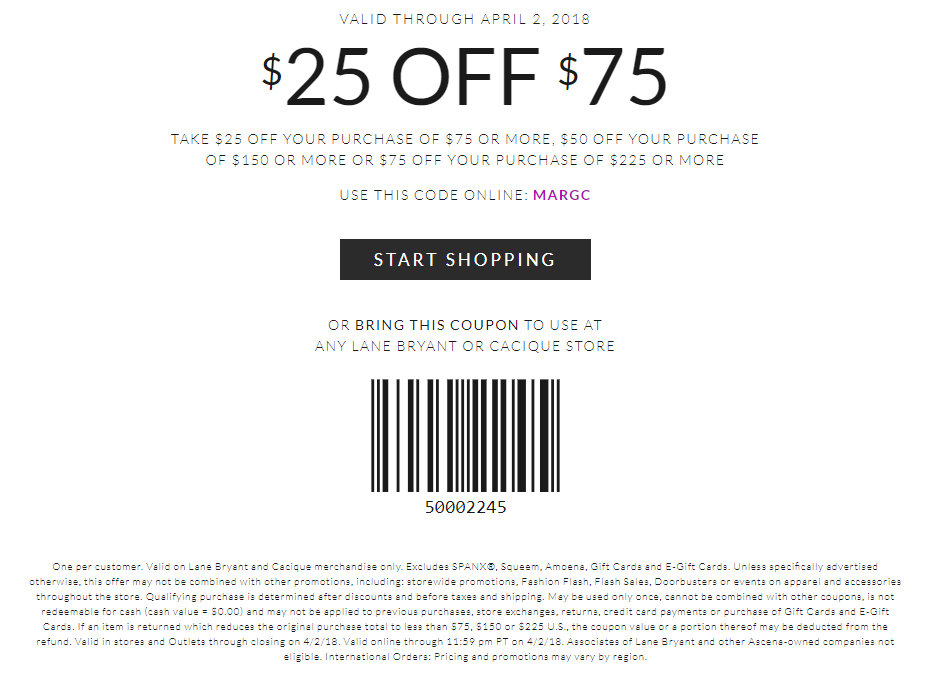Click the START SHOPPING button
The height and width of the screenshot is (680, 942).
(465, 260)
